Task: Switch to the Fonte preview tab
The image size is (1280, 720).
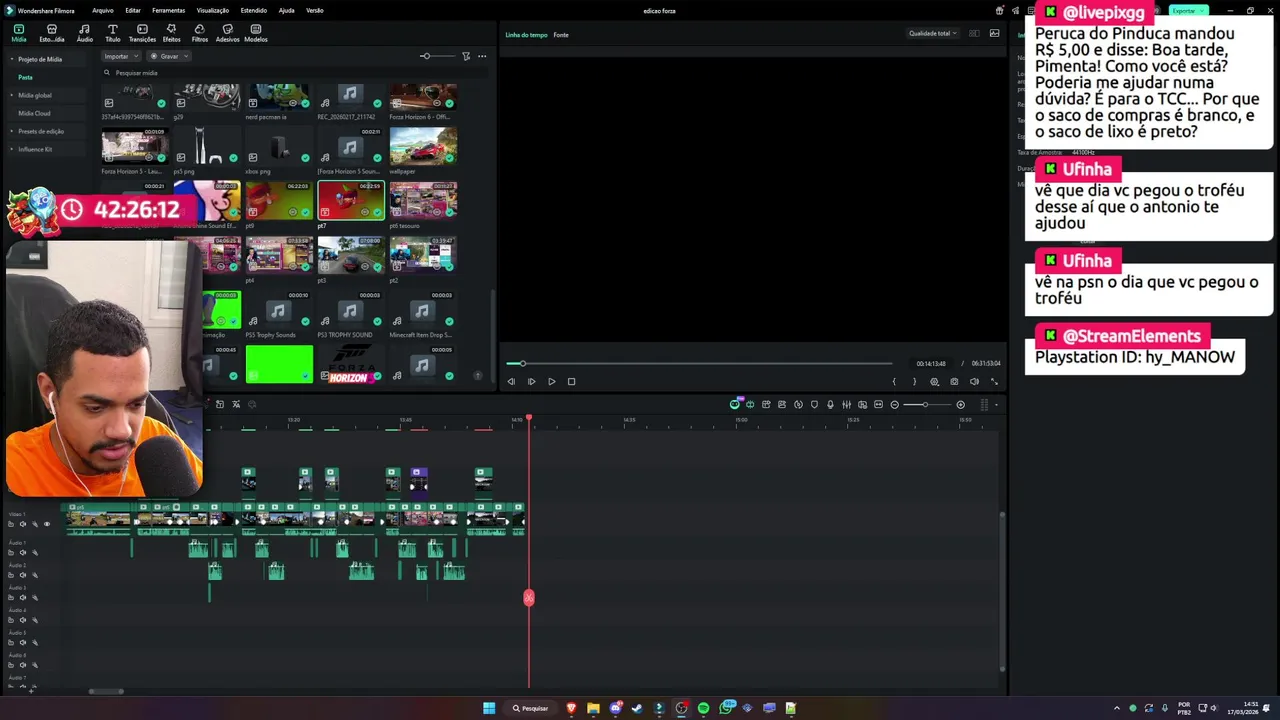Action: coord(561,35)
